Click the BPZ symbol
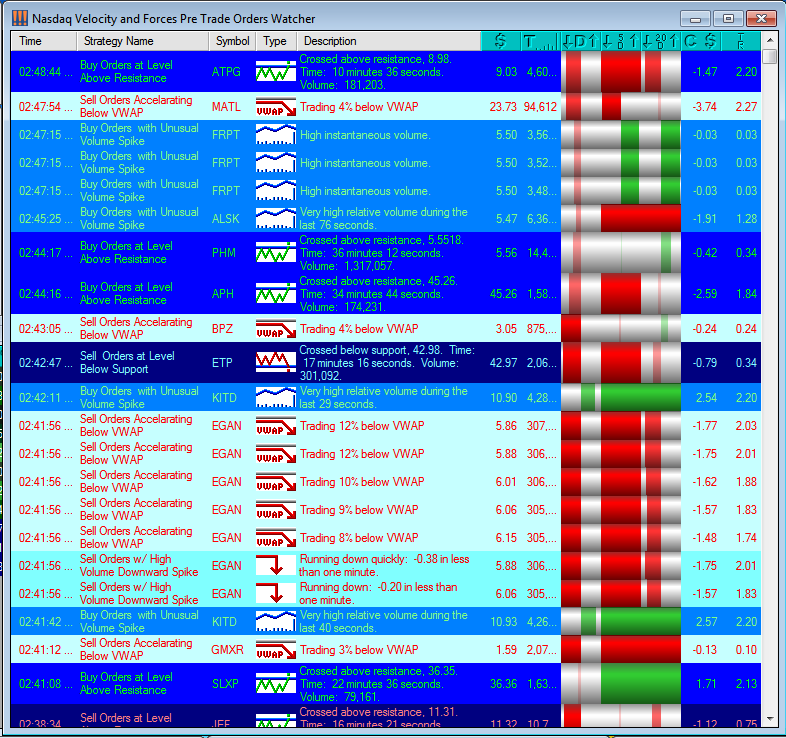The height and width of the screenshot is (738, 786). tap(223, 329)
